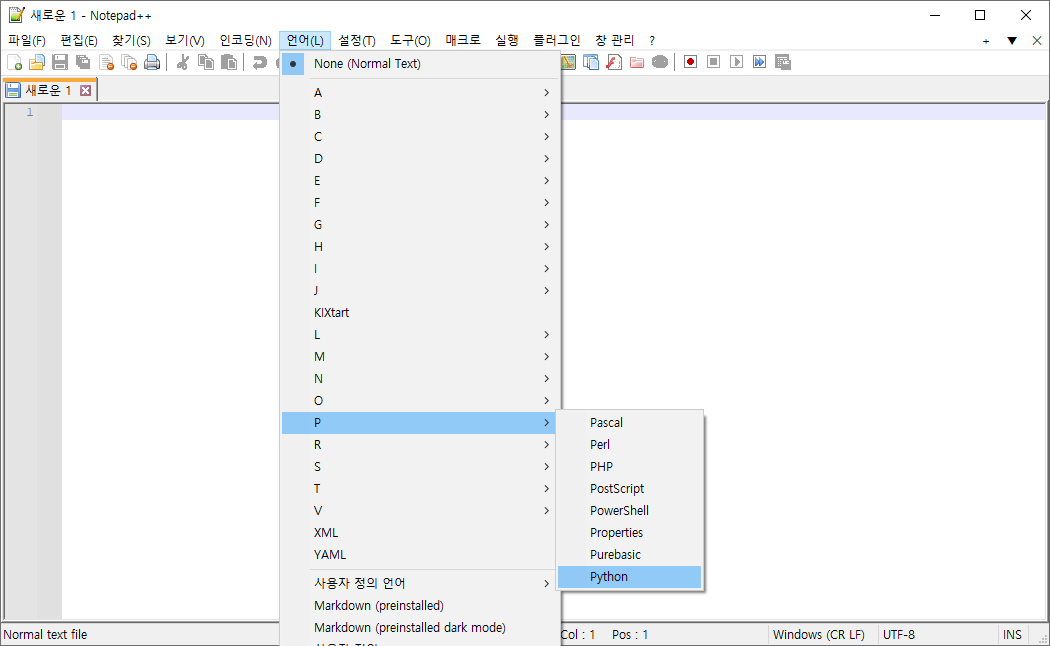Expand the H language submenu
The image size is (1050, 646).
coord(421,246)
